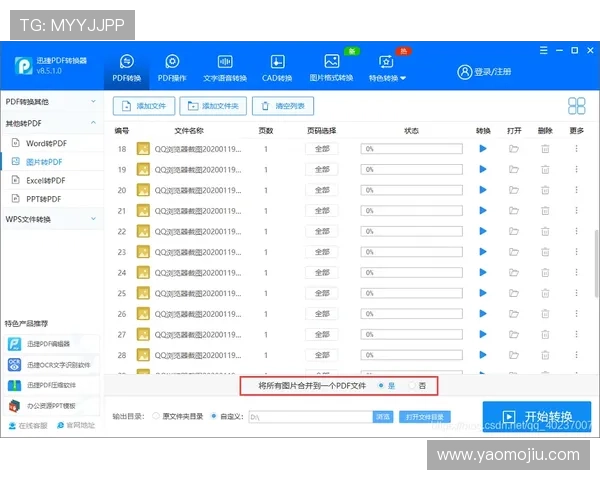Select 否 for merging images option
Screen dimensions: 600x480
[x=411, y=385]
